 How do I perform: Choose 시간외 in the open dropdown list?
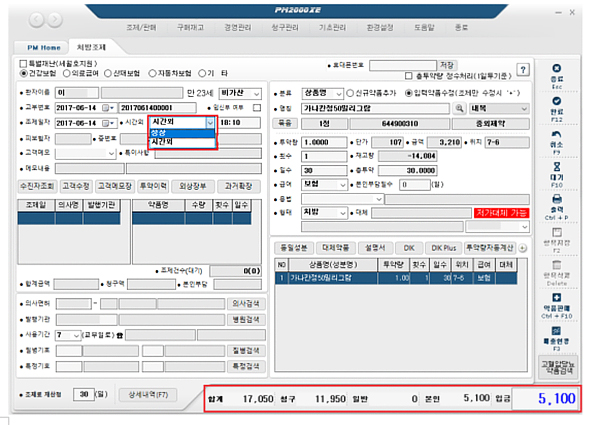[183, 142]
